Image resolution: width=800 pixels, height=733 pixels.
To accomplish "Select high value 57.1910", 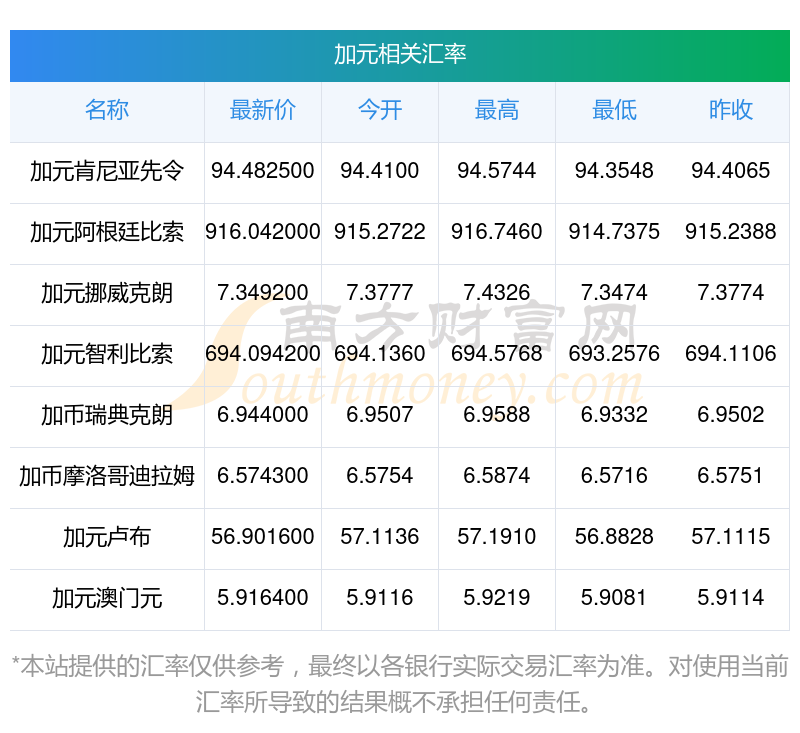I will point(497,537).
